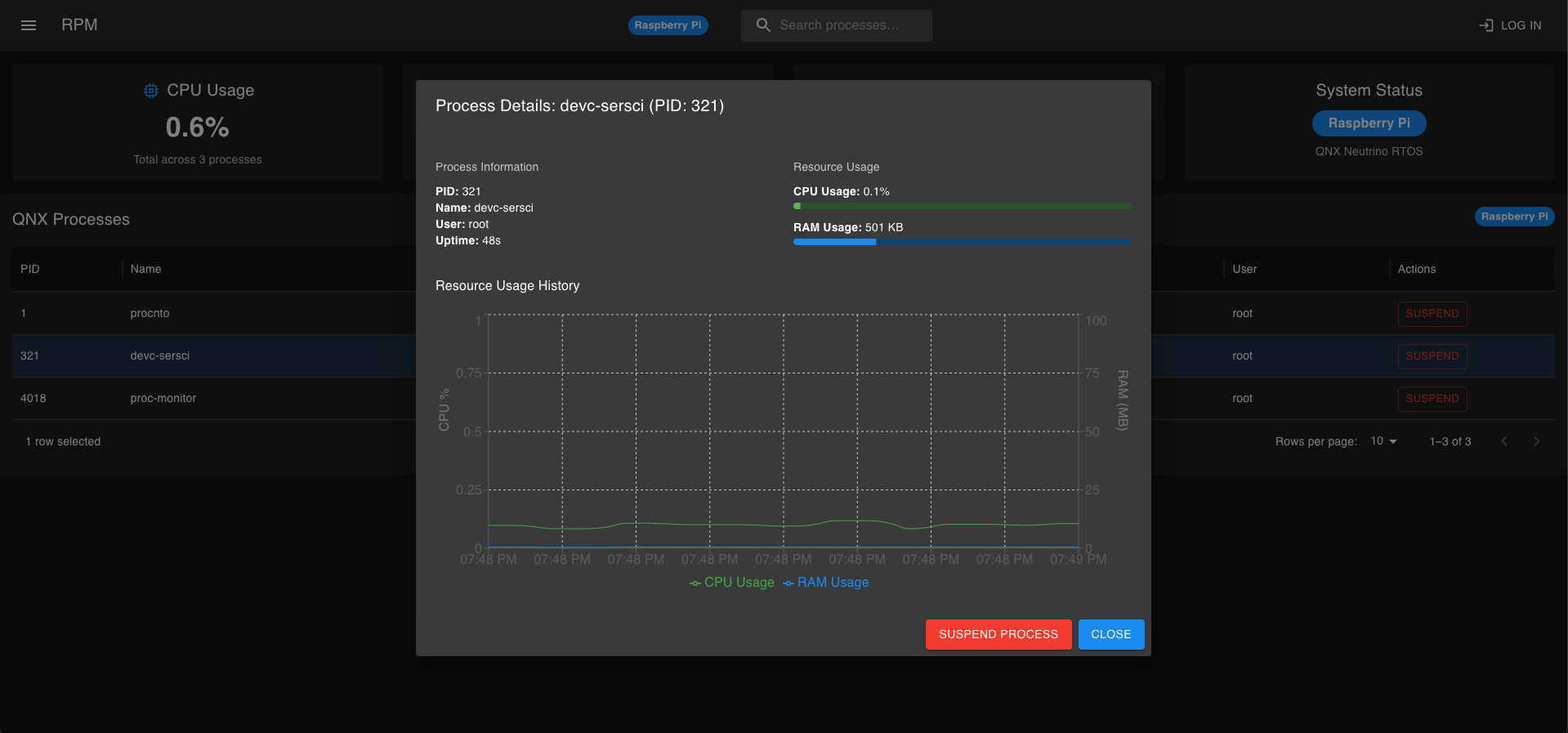Click the RAM usage progress bar
Image resolution: width=1568 pixels, height=733 pixels.
[x=962, y=242]
